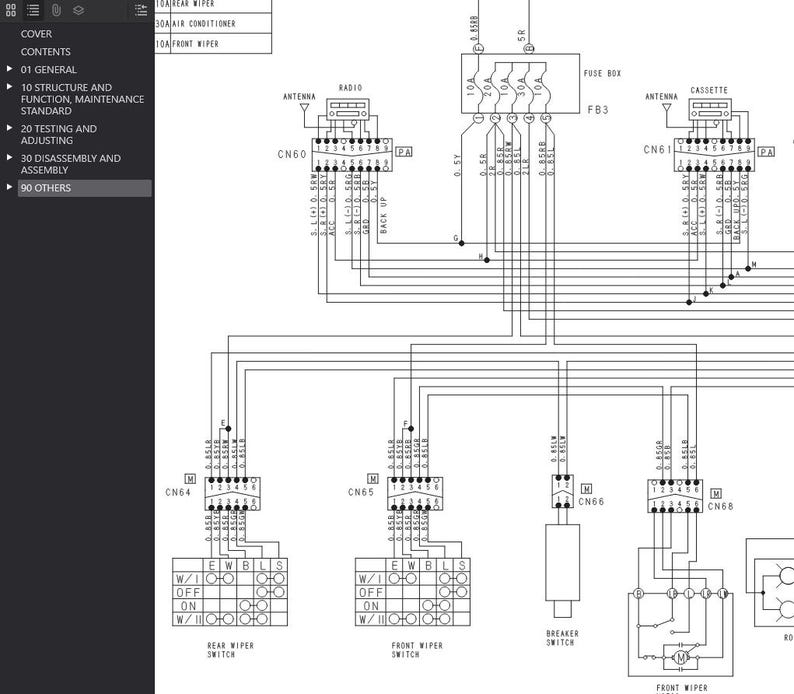
Task: Click the CN65 connector label
Action: click(x=361, y=492)
